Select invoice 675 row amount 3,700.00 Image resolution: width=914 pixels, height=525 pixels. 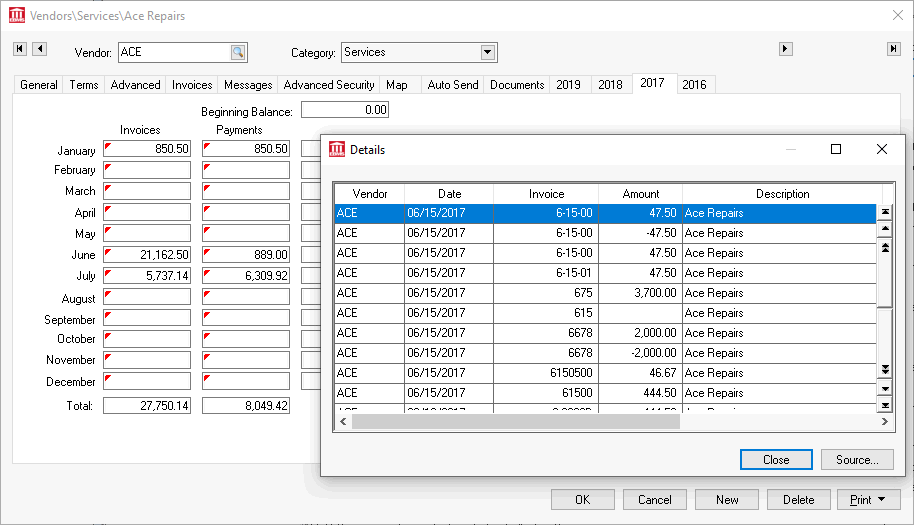pyautogui.click(x=606, y=293)
